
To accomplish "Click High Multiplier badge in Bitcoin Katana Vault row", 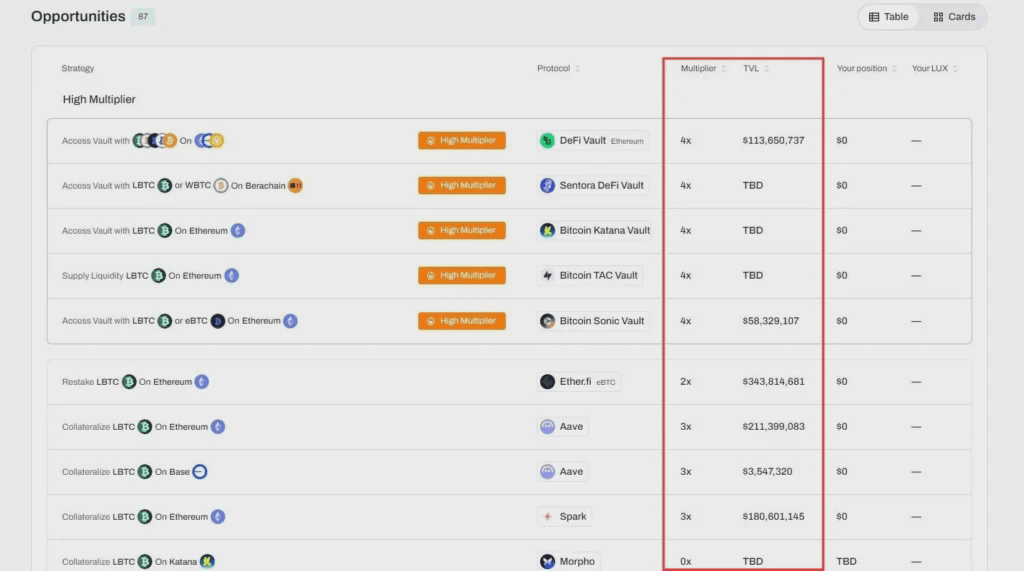I will click(x=462, y=231).
